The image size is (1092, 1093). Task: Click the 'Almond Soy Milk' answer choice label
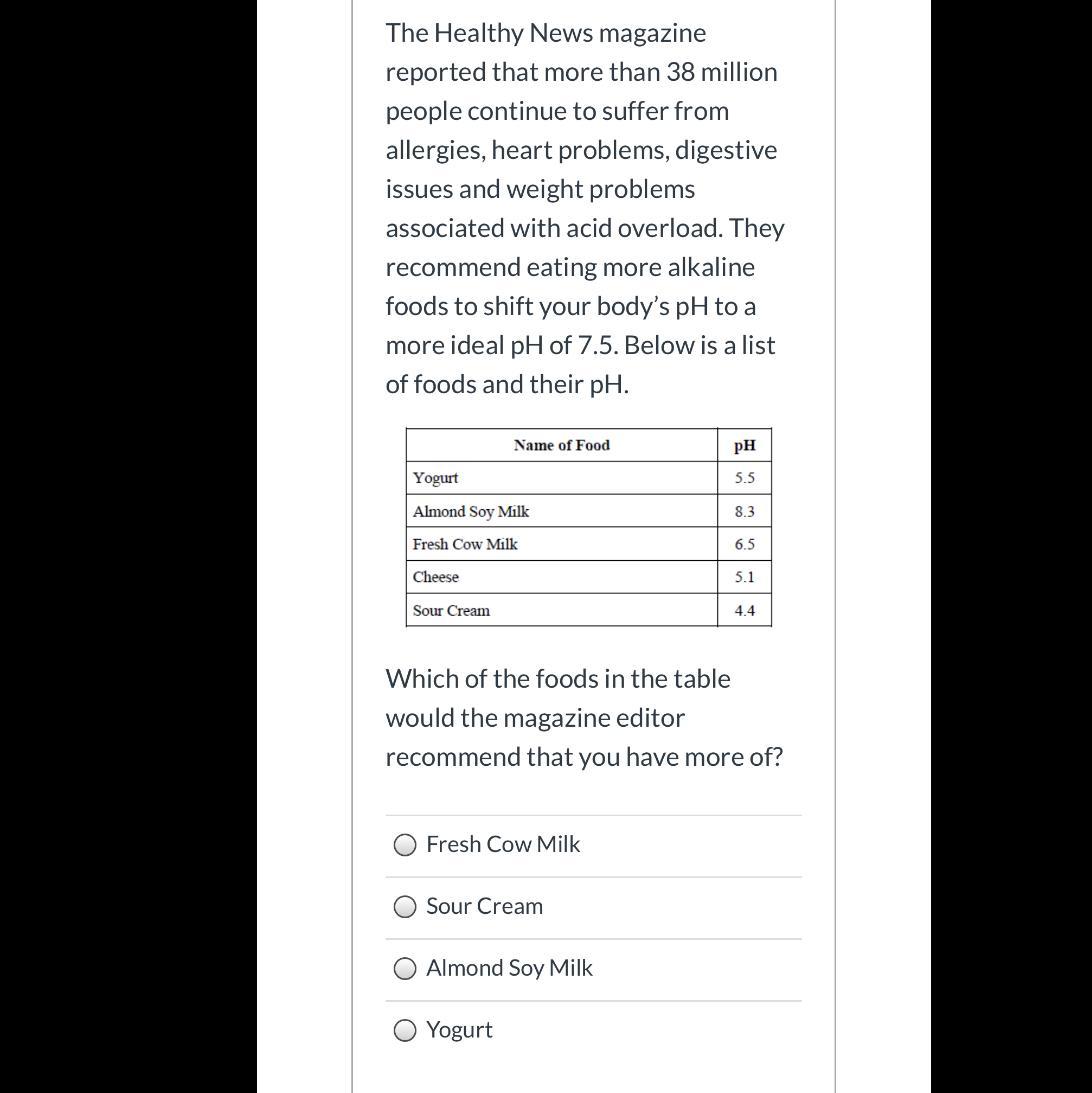pos(509,968)
